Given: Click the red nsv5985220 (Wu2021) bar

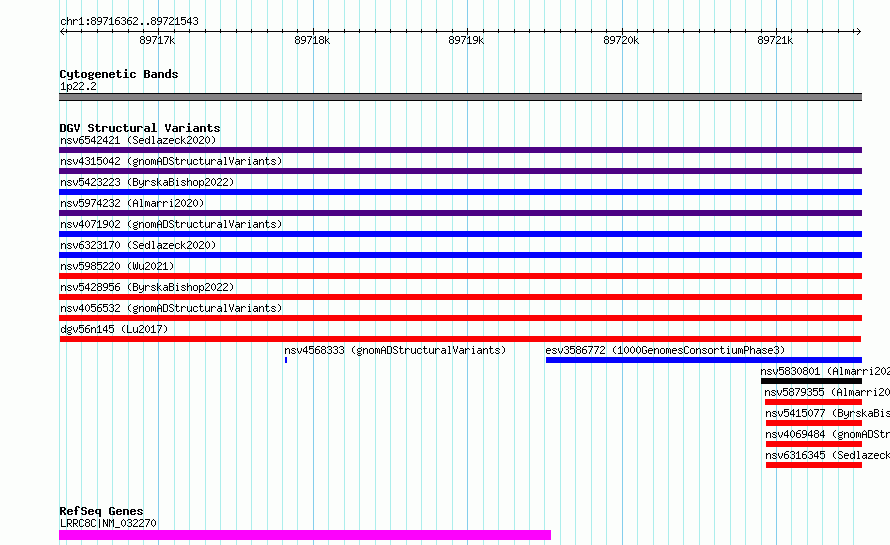Looking at the screenshot, I should [460, 276].
